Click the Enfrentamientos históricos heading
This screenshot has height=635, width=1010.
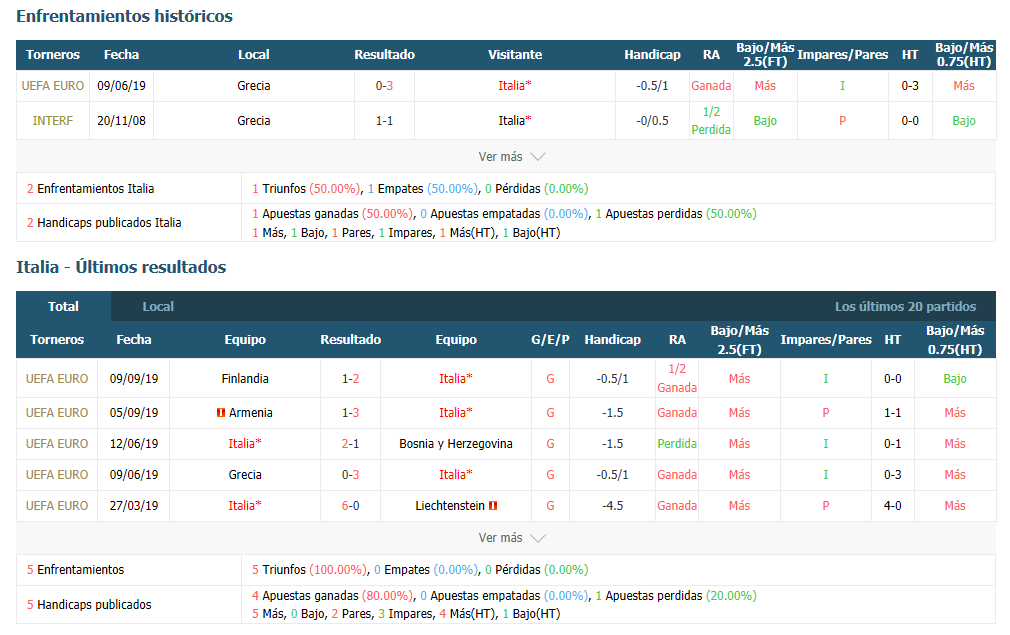click(x=124, y=16)
